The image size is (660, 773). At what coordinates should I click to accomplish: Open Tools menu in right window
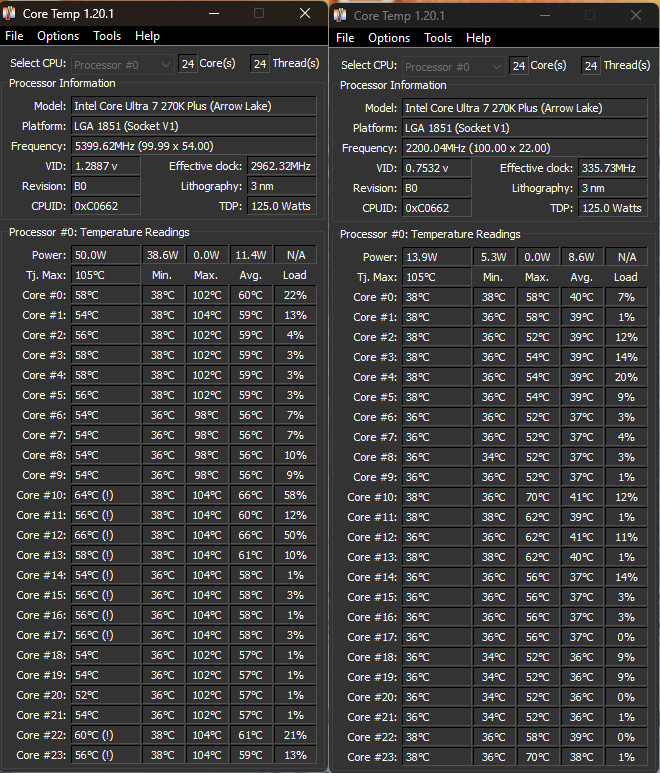click(438, 38)
